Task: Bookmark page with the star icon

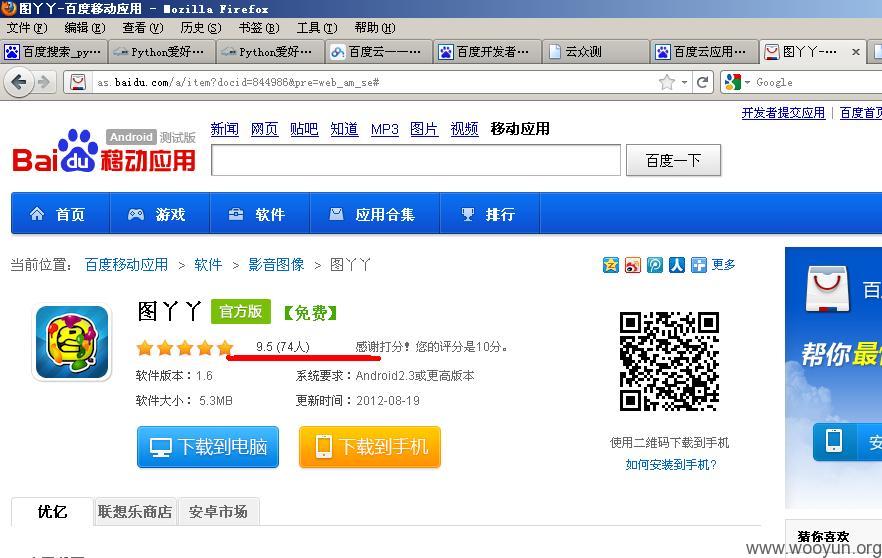Action: (x=667, y=83)
